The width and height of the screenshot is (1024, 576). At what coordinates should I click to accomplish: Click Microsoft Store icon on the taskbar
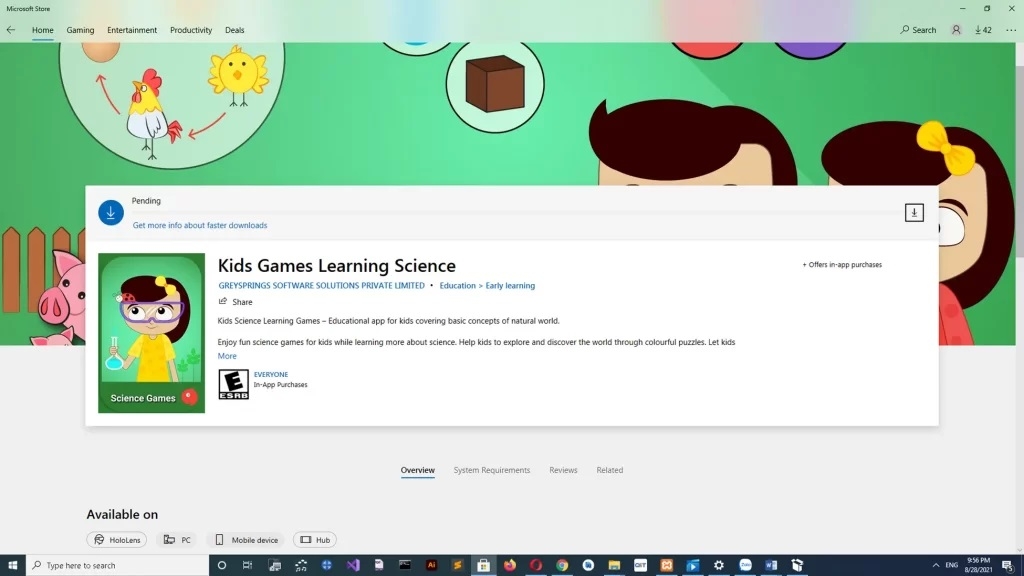(x=483, y=565)
